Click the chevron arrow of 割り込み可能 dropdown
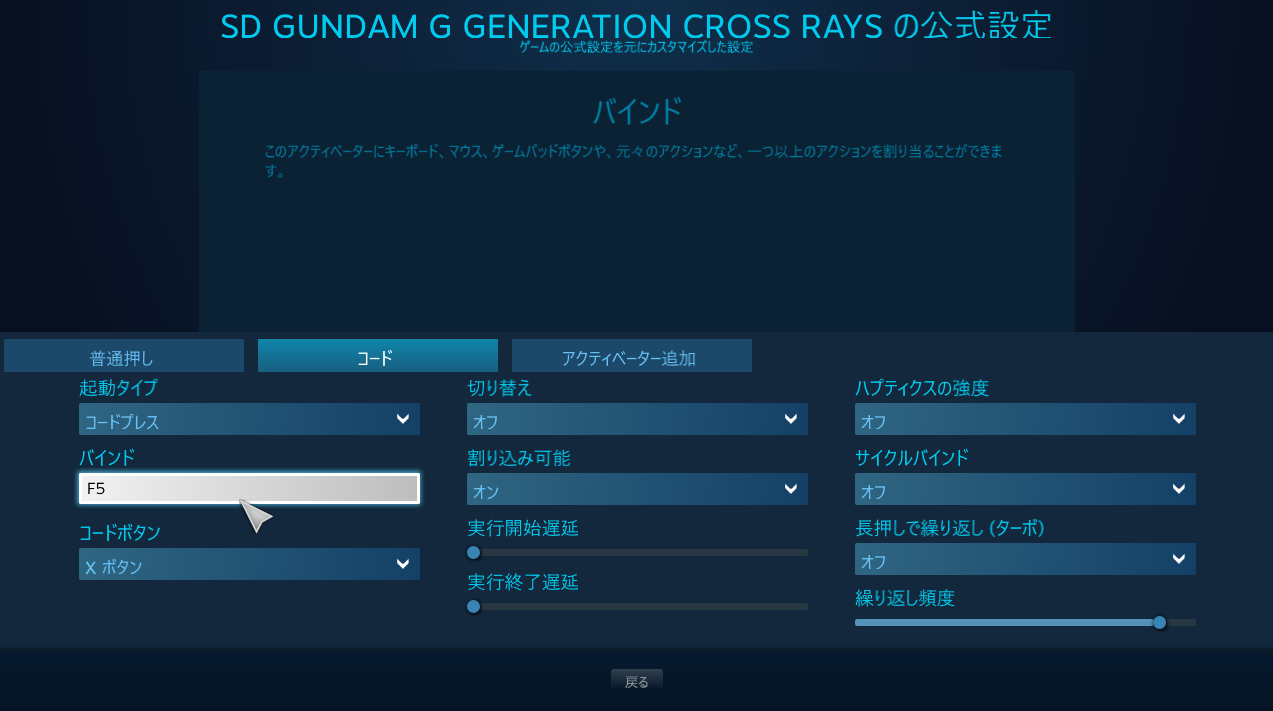 (x=790, y=489)
